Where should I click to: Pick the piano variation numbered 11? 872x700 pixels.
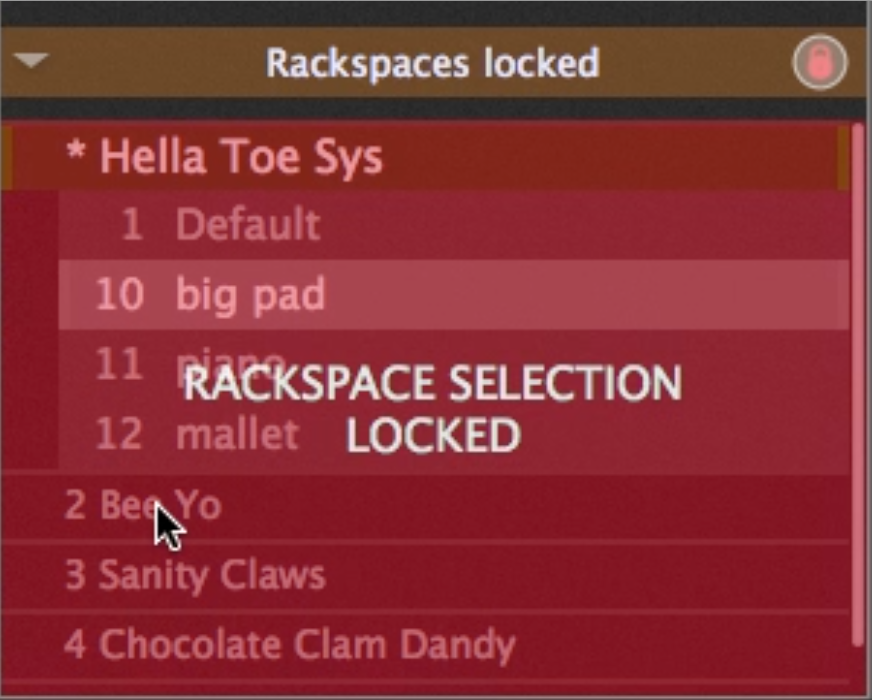click(454, 364)
